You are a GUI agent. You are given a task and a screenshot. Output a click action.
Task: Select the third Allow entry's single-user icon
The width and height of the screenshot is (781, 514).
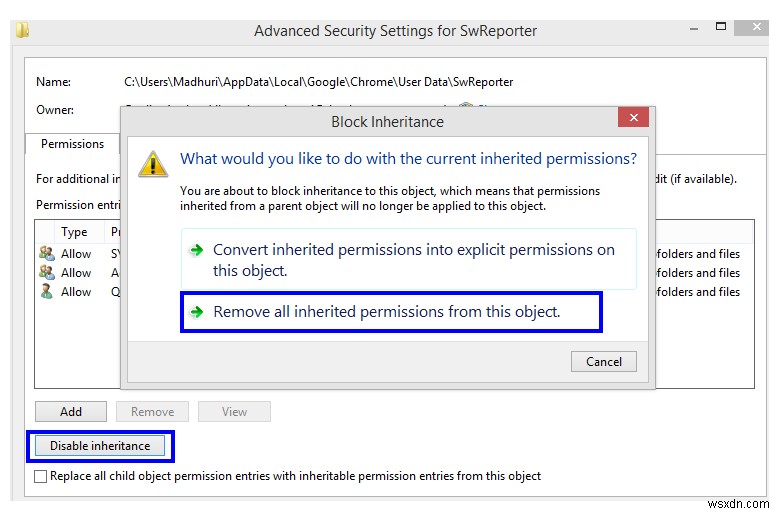pyautogui.click(x=46, y=292)
